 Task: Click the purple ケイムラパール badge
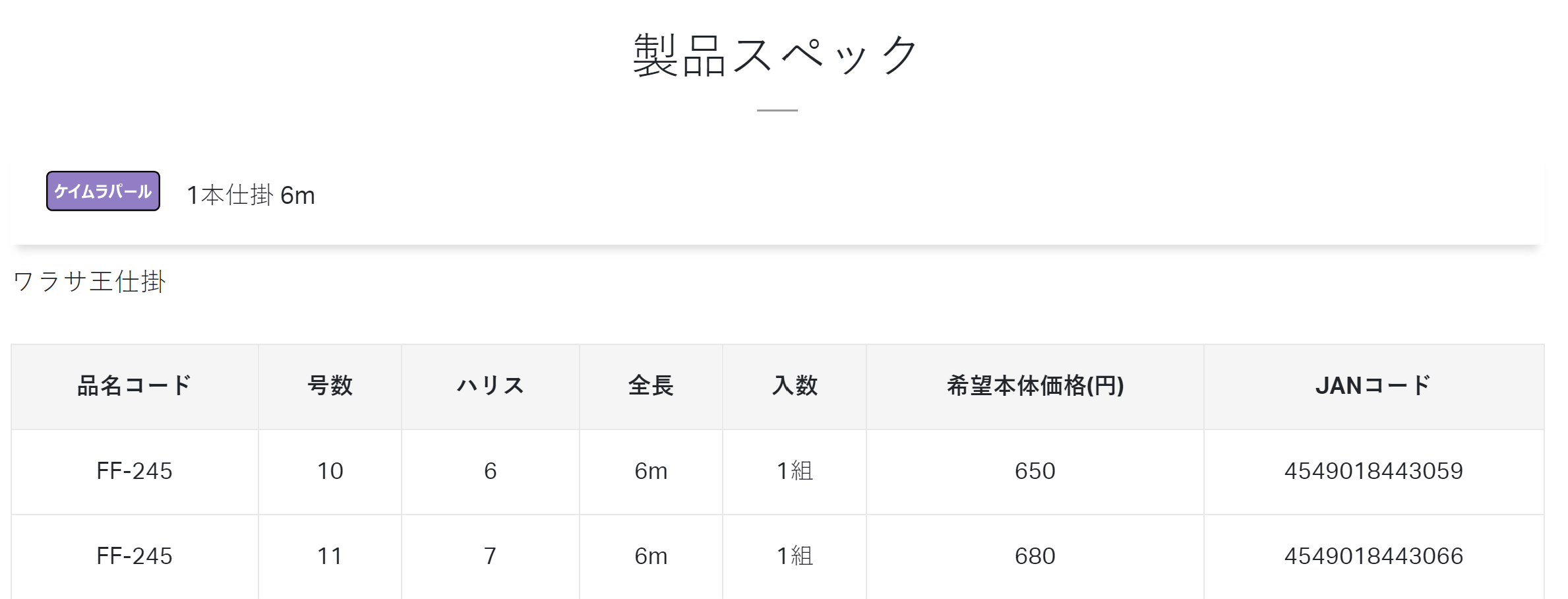pos(103,191)
